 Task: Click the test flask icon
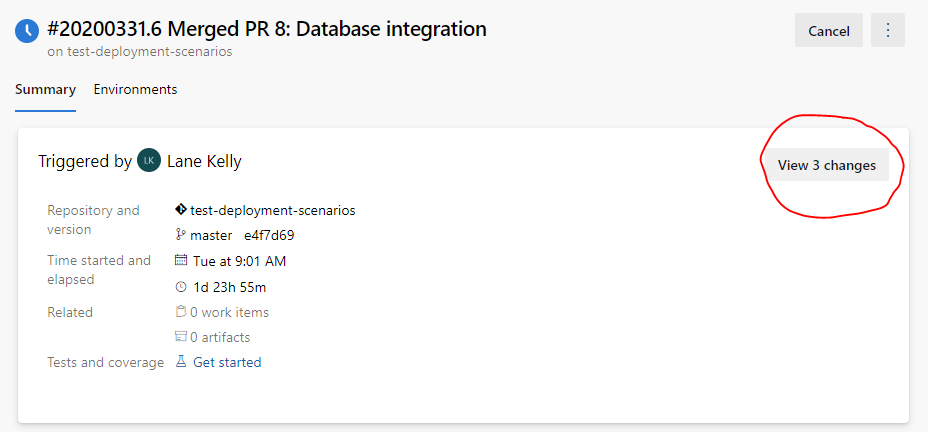point(181,362)
